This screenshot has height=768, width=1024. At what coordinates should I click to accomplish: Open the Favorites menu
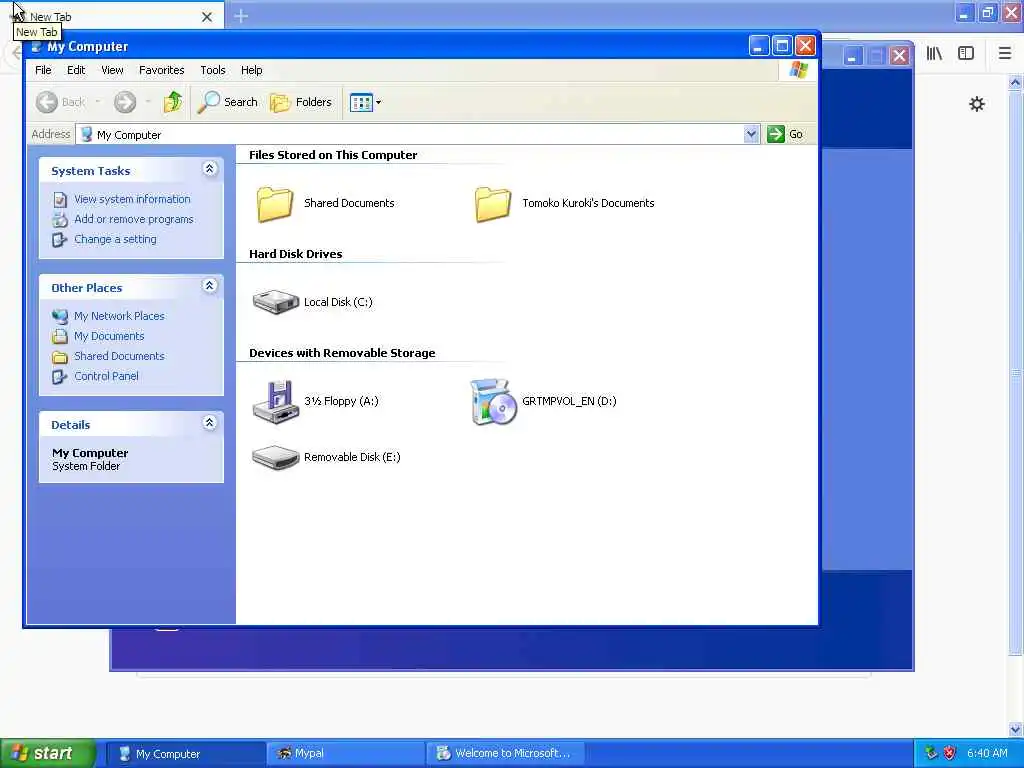point(161,70)
